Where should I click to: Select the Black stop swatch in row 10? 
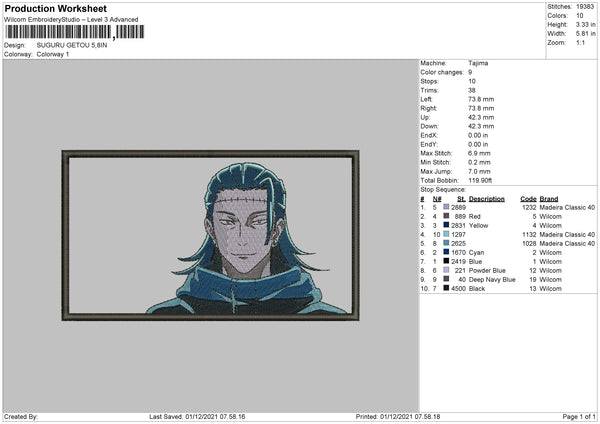click(x=446, y=288)
